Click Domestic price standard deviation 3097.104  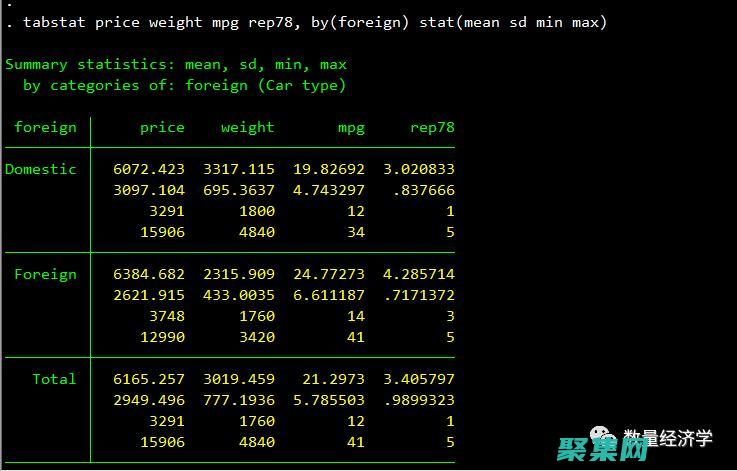[149, 190]
